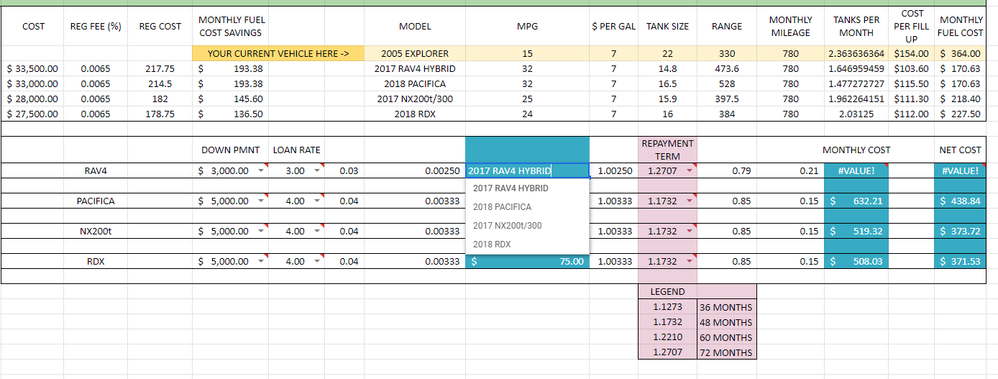The image size is (998, 379).
Task: Select the 60 MONTHS legend cell
Action: pyautogui.click(x=727, y=337)
